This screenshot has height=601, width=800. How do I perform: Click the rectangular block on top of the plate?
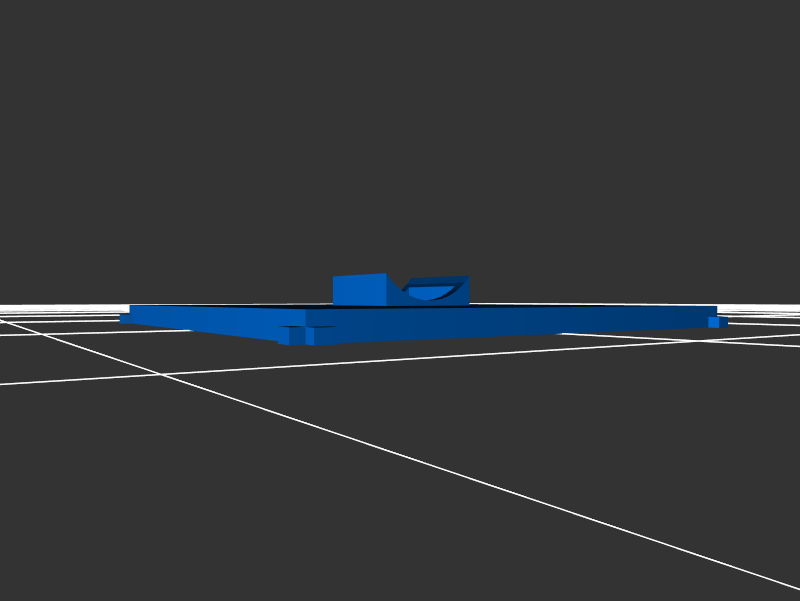pos(359,290)
